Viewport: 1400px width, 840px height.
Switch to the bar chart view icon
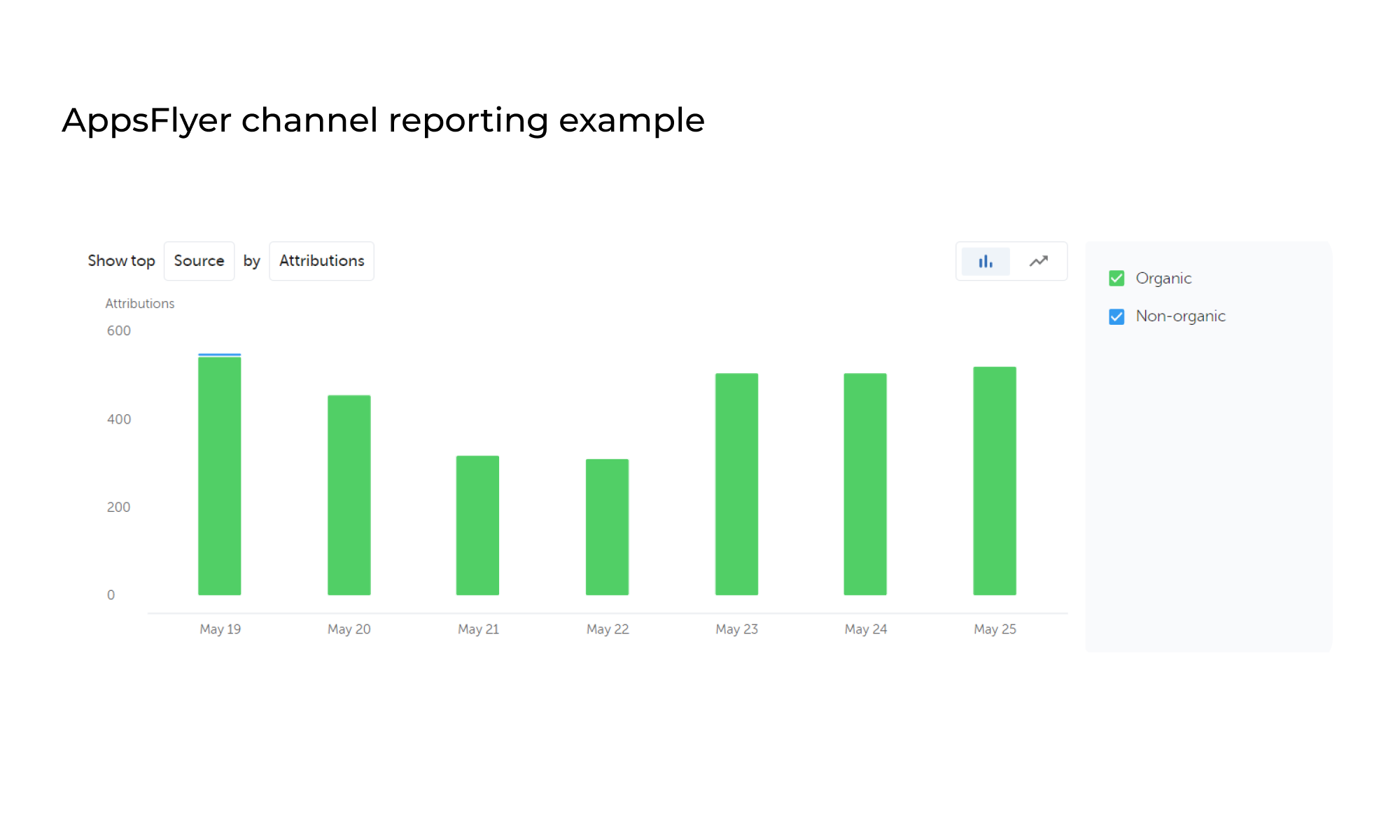coord(986,261)
